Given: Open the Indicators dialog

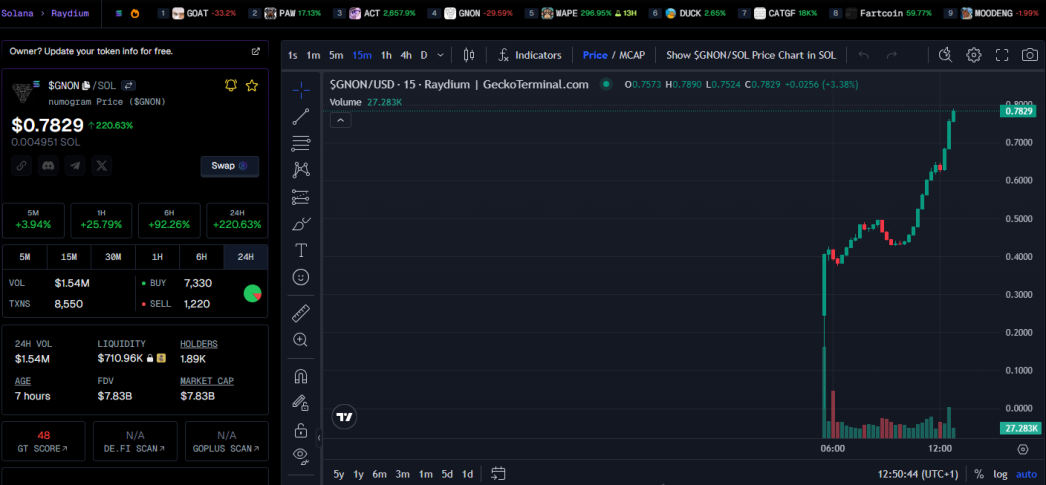Looking at the screenshot, I should (x=530, y=55).
